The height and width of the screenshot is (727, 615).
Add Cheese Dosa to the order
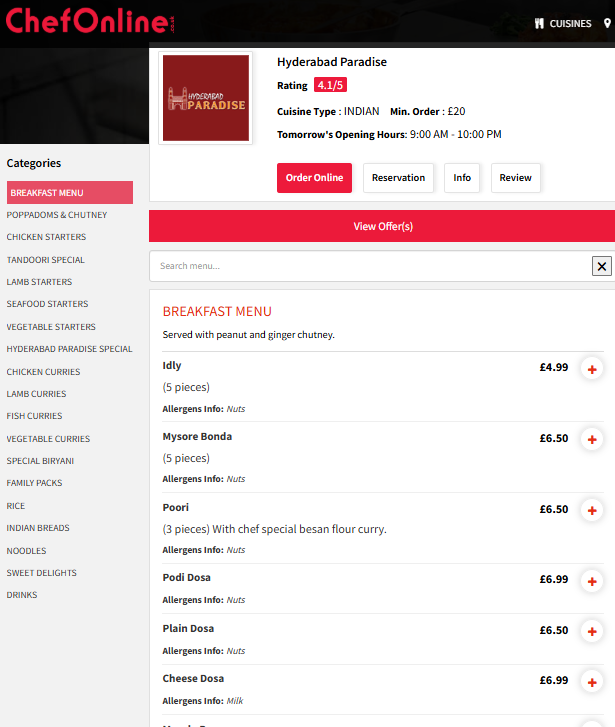click(592, 682)
